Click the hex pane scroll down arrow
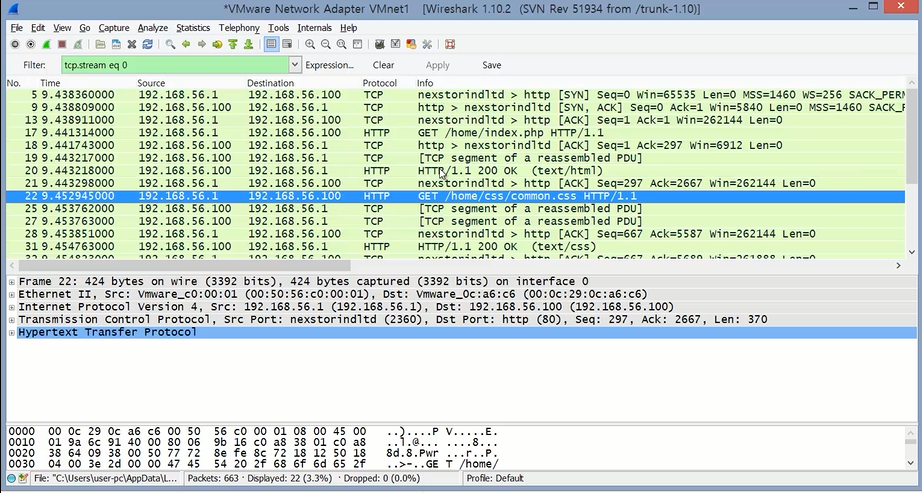Screen dimensions: 922x493 pyautogui.click(x=911, y=462)
